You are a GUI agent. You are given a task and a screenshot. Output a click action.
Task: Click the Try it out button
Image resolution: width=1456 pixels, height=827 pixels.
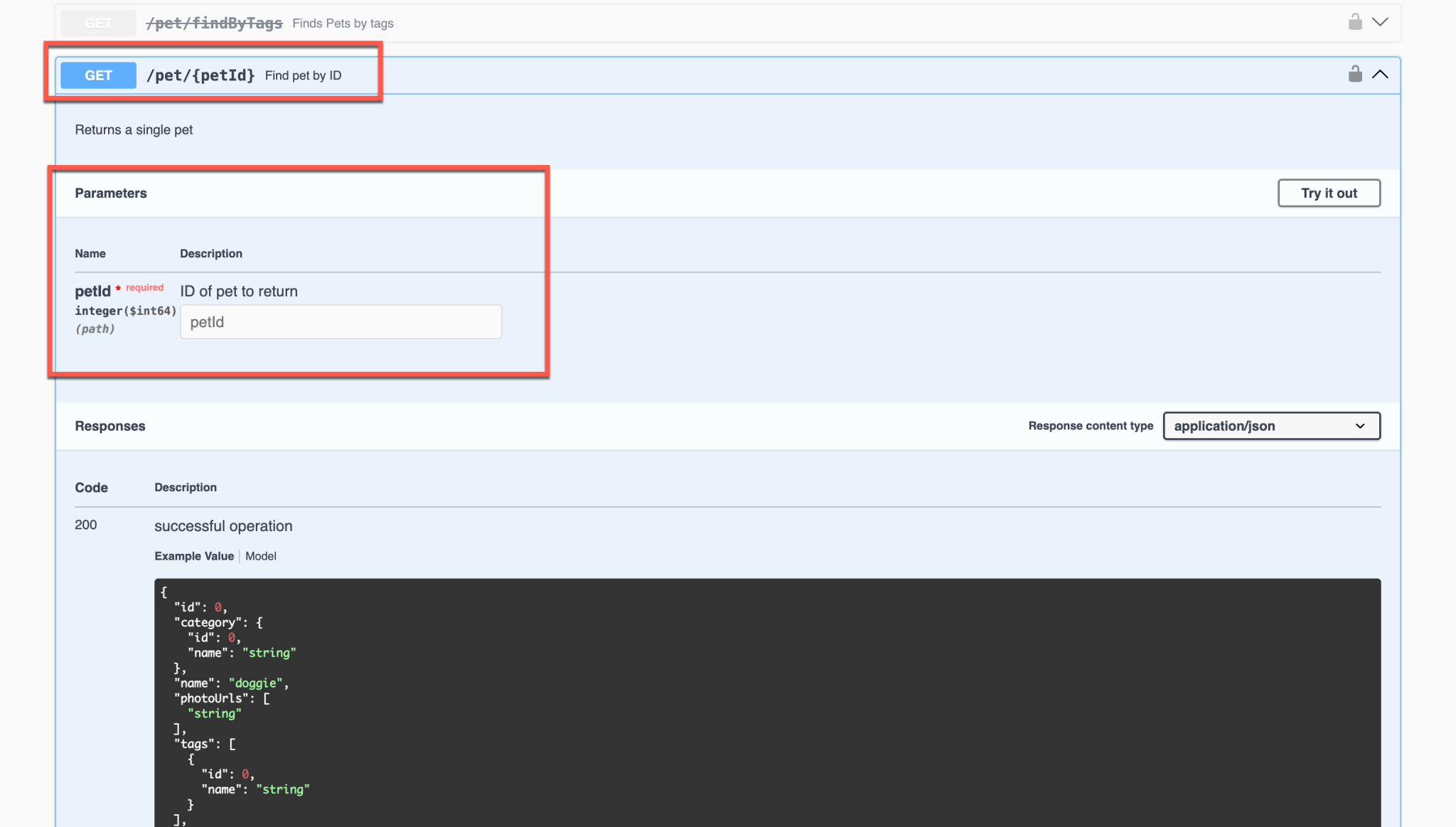[1329, 193]
